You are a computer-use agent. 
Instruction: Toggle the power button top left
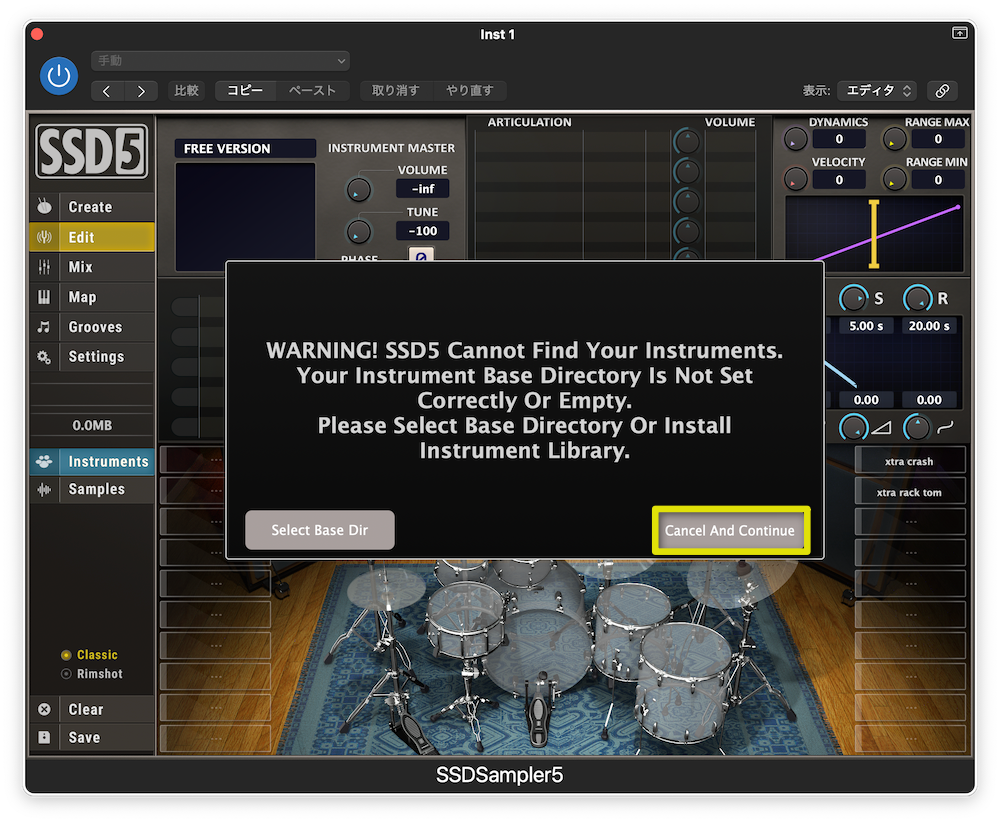tap(58, 76)
